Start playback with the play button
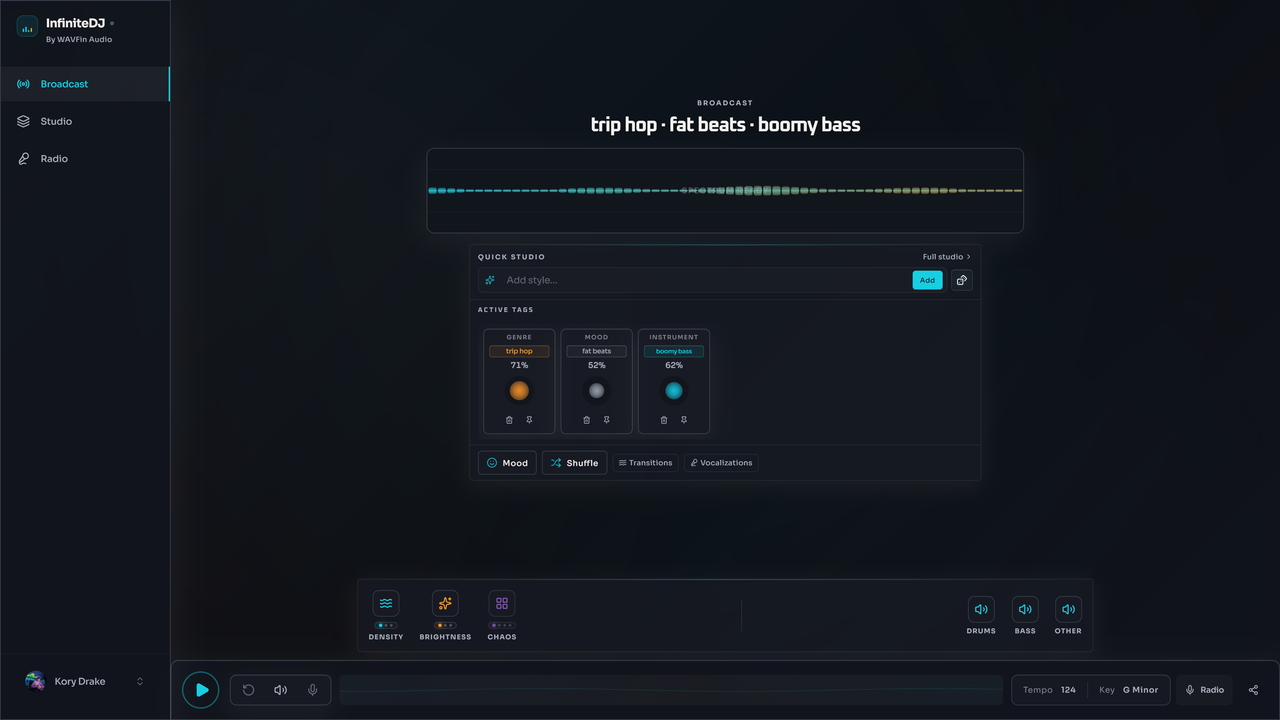Screen dimensions: 1280x720 coord(201,690)
